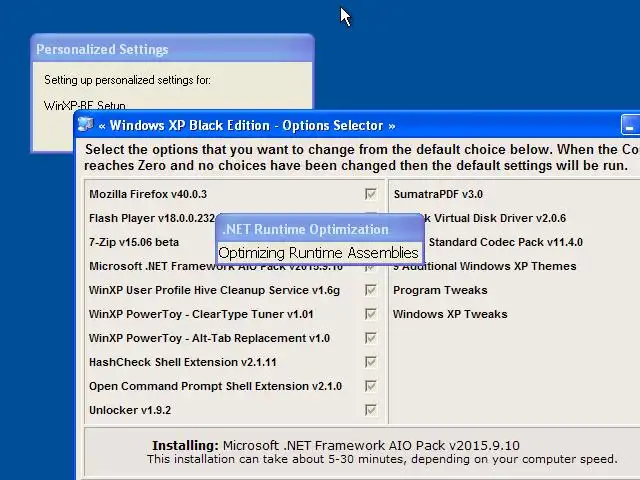Select SumatraPDF v3.0 entry
The width and height of the screenshot is (640, 480).
point(438,194)
